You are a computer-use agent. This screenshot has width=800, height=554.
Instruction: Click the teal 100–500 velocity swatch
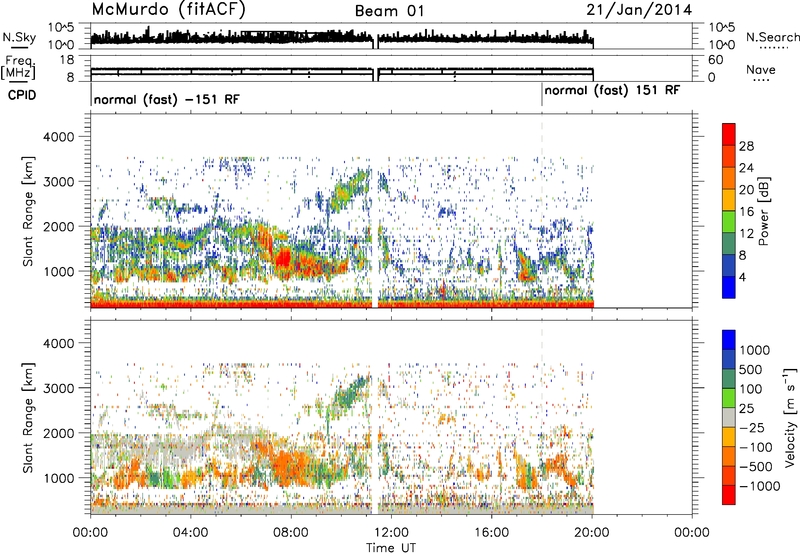pyautogui.click(x=729, y=379)
